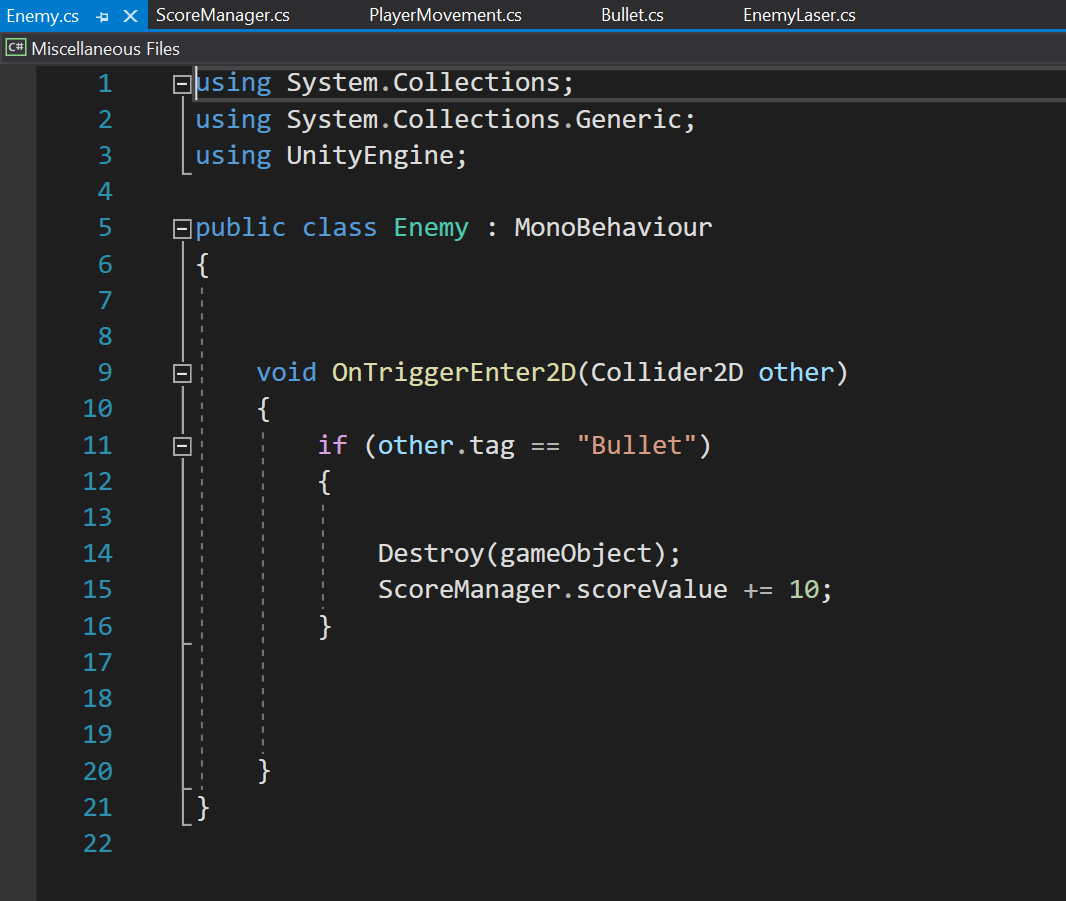Click on OnTriggerEnter2D method name
This screenshot has width=1066, height=901.
click(454, 373)
